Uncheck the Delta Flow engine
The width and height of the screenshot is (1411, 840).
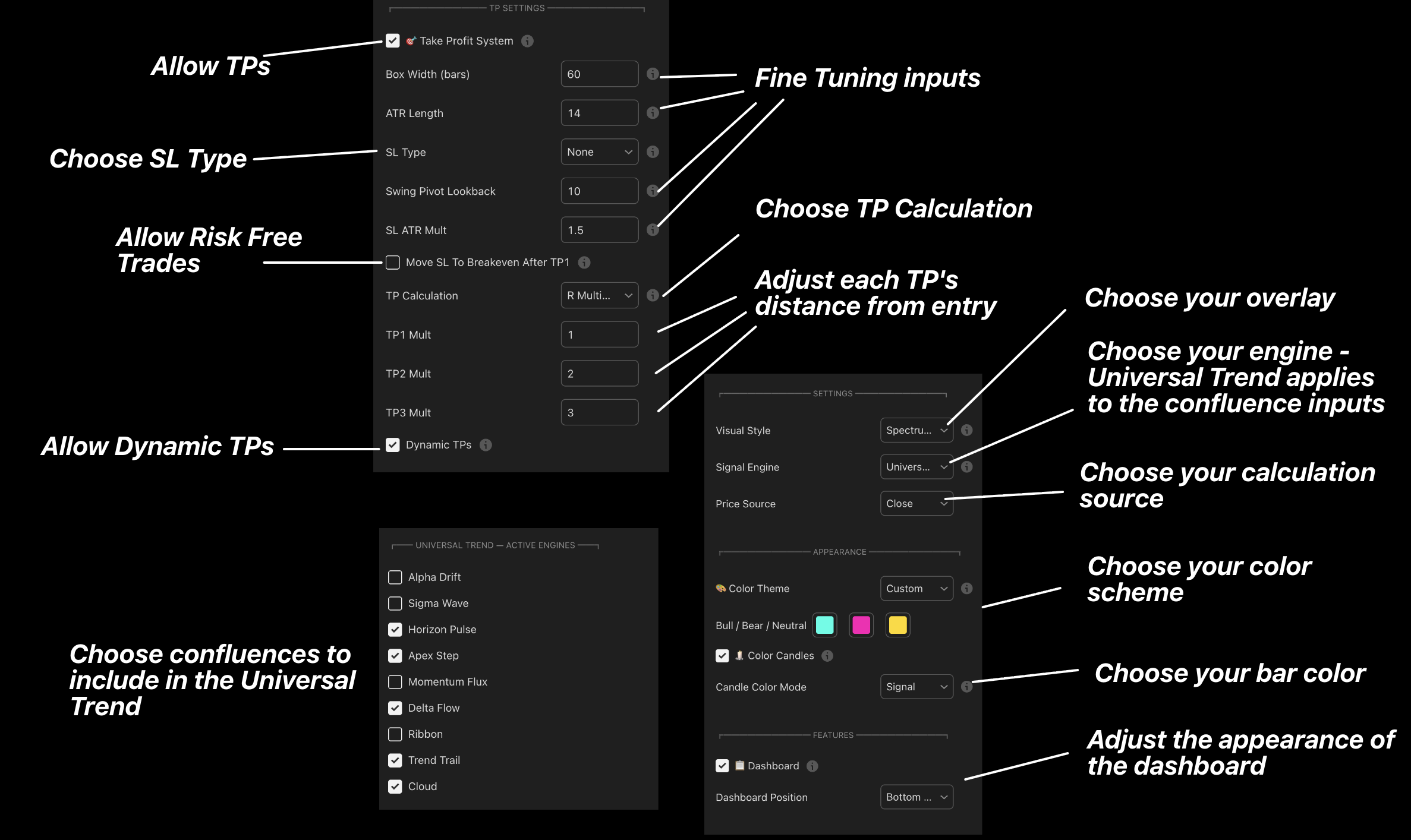coord(395,708)
